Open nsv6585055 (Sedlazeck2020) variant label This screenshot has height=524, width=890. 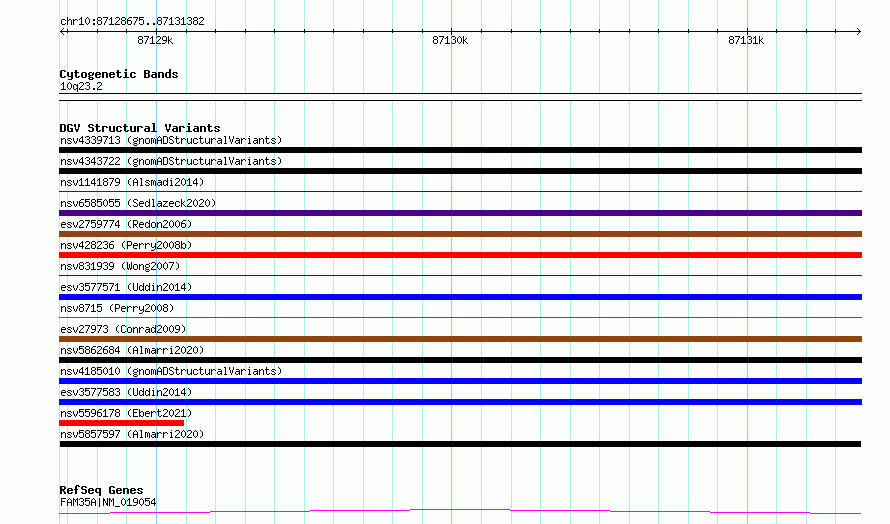pyautogui.click(x=138, y=203)
